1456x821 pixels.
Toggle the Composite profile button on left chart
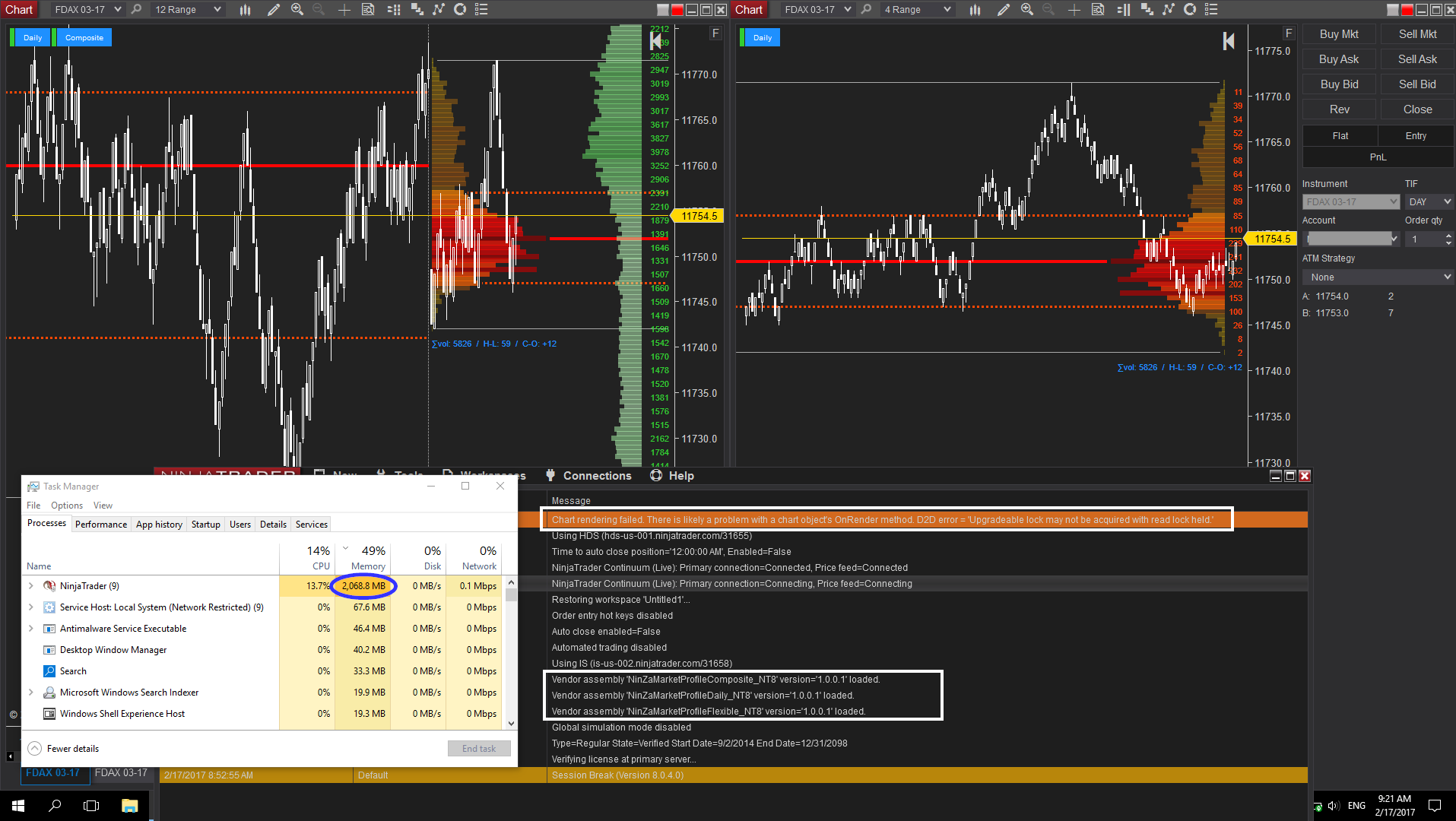[84, 37]
